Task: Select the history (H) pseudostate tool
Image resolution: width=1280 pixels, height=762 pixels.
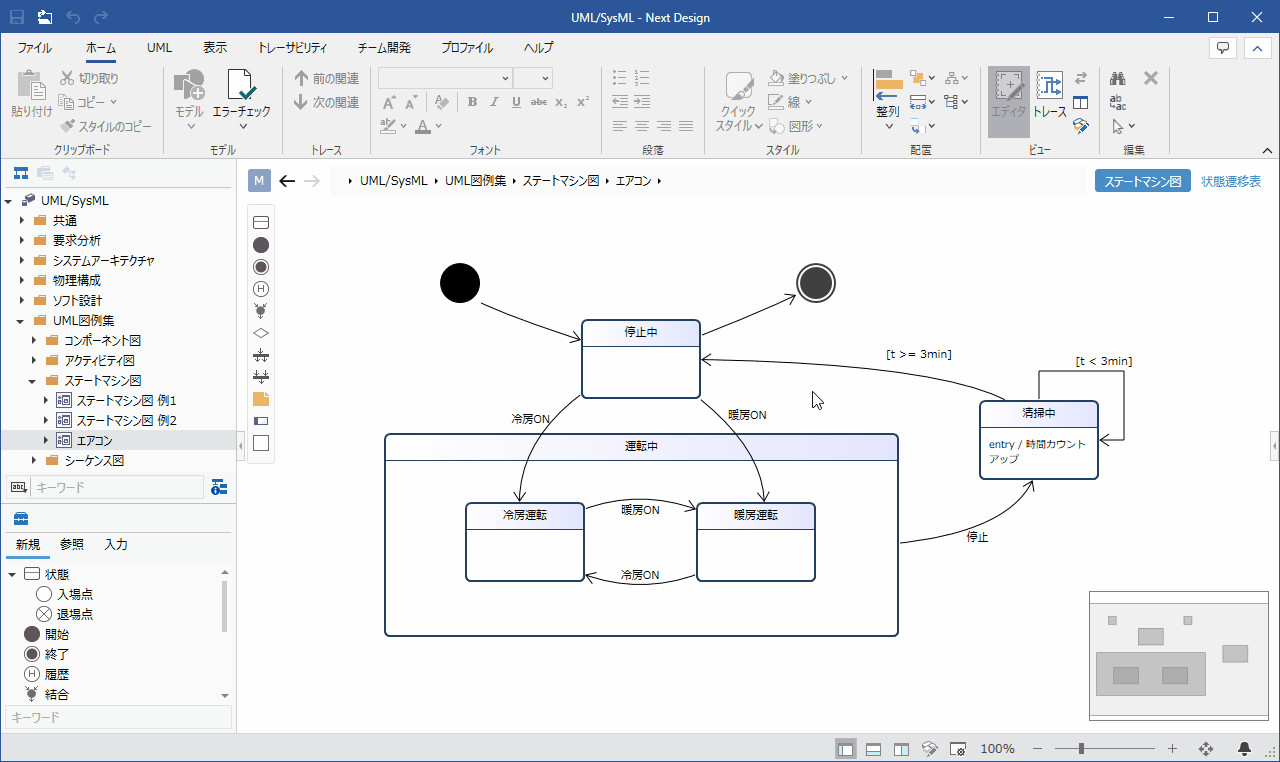Action: pyautogui.click(x=261, y=289)
